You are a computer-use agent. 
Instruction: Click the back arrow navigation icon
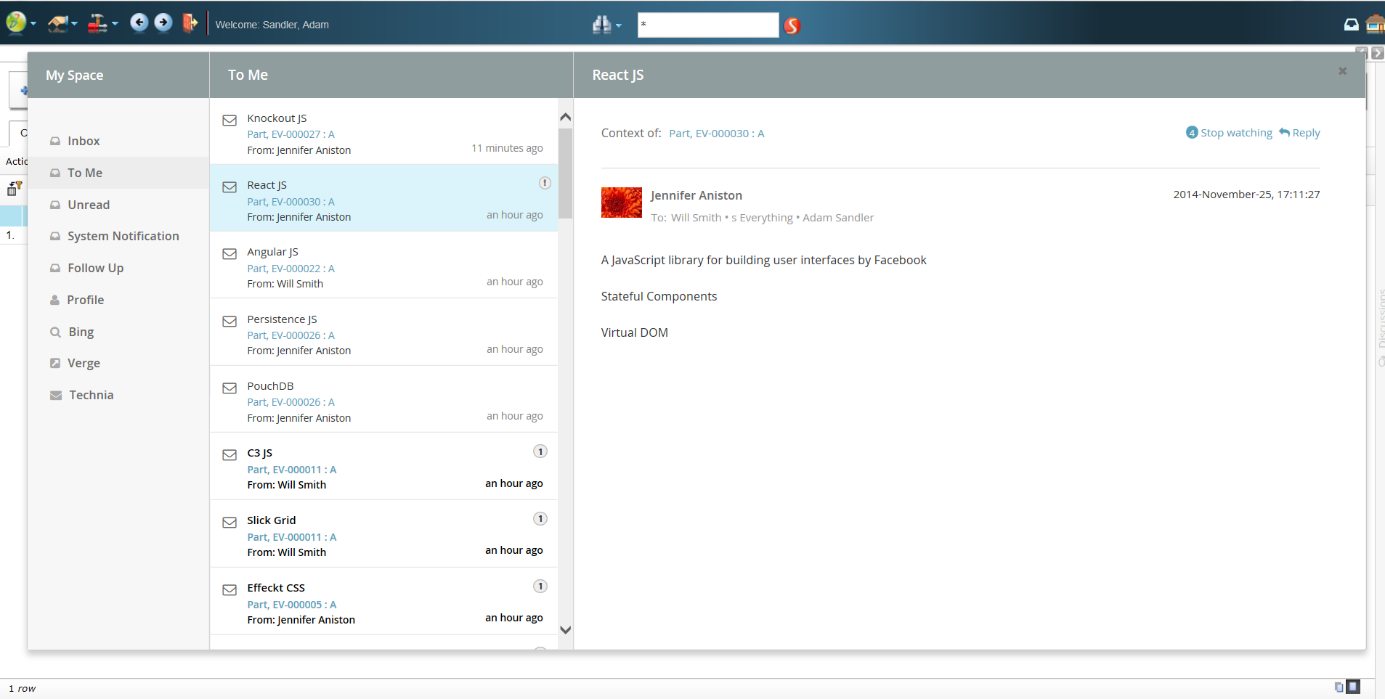point(139,23)
